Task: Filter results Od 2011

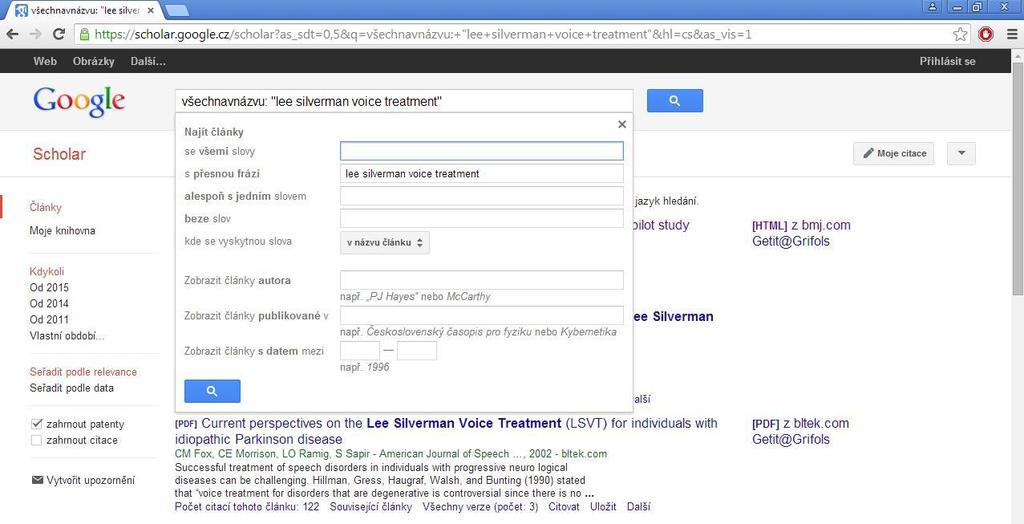Action: tap(49, 319)
